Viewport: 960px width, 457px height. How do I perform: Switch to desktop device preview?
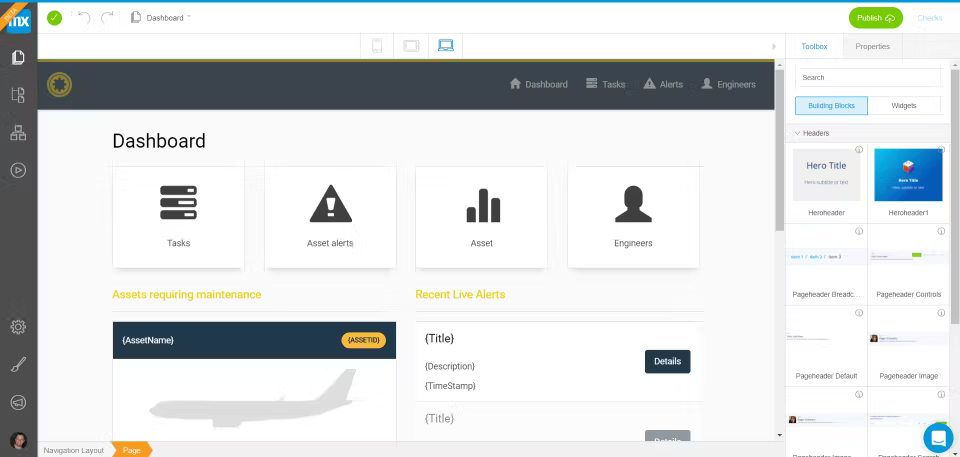[x=446, y=45]
